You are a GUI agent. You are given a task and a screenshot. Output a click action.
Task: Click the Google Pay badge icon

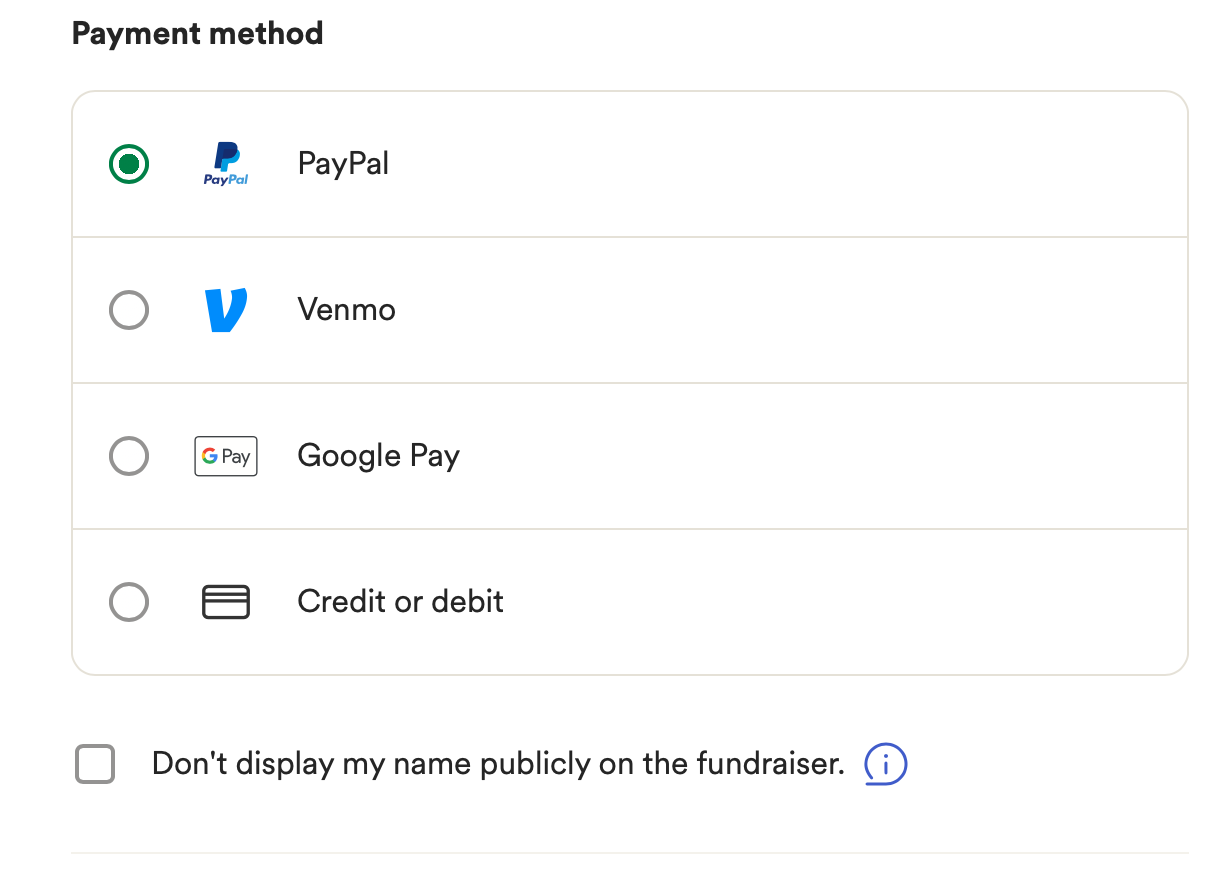[x=226, y=456]
